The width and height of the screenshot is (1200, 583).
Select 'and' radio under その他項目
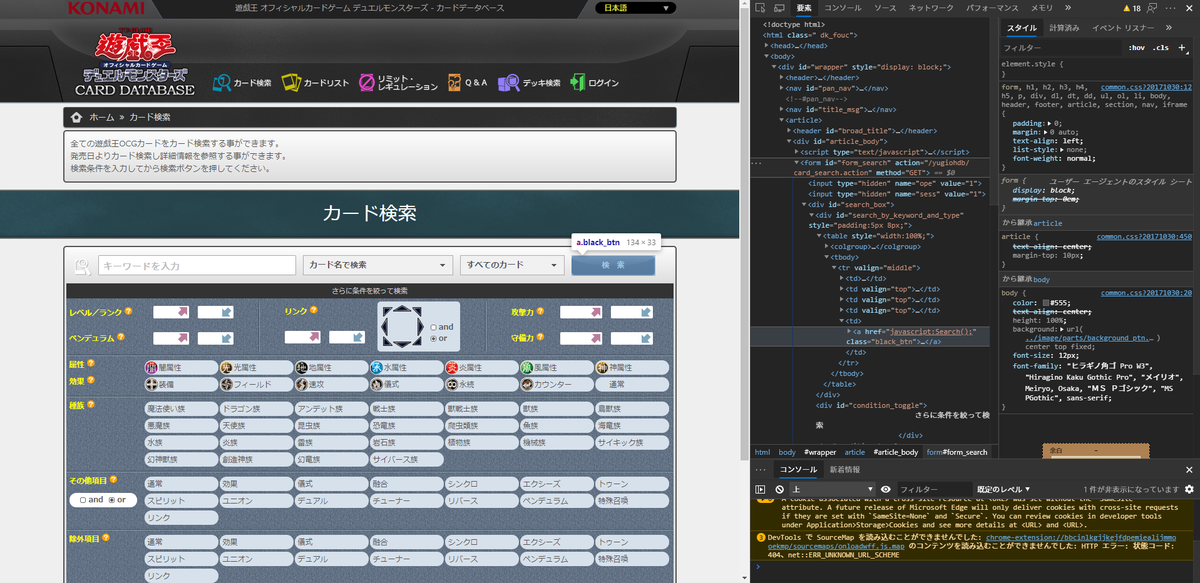tap(83, 499)
